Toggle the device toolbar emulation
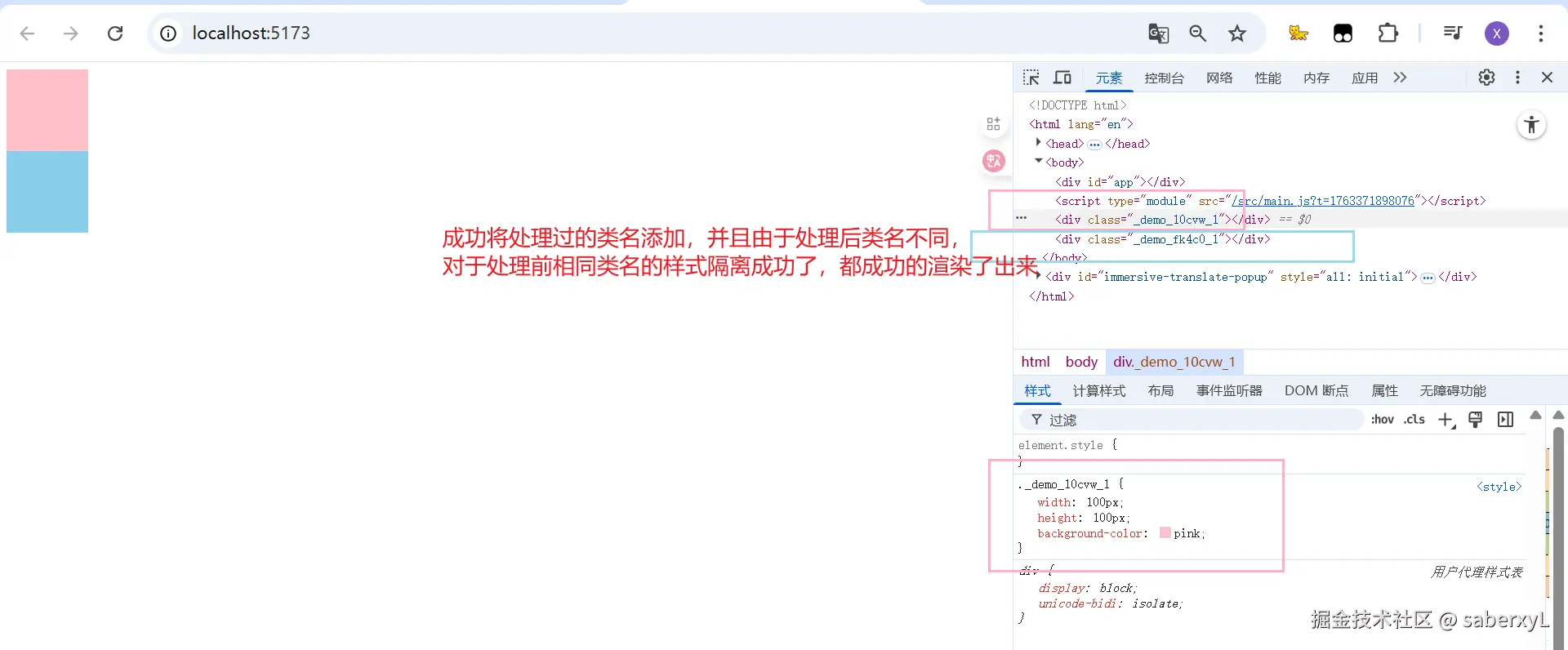1568x650 pixels. [x=1062, y=78]
